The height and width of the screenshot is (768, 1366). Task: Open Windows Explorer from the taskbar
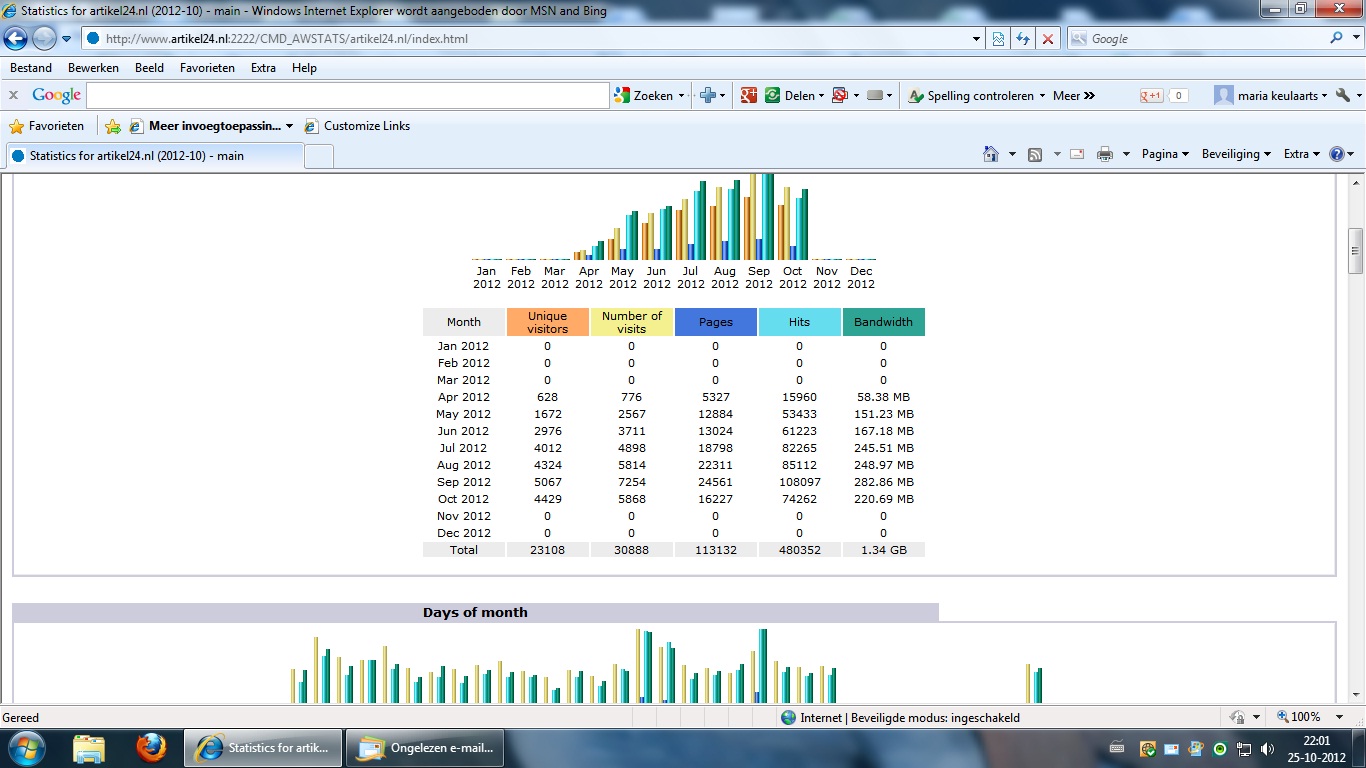pos(89,748)
